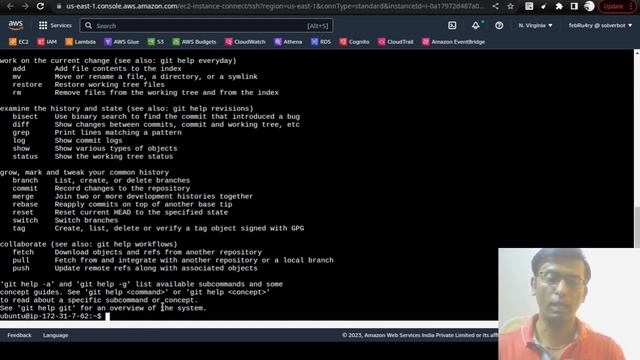Click the 'switch' command line
The width and height of the screenshot is (640, 360).
click(65, 220)
